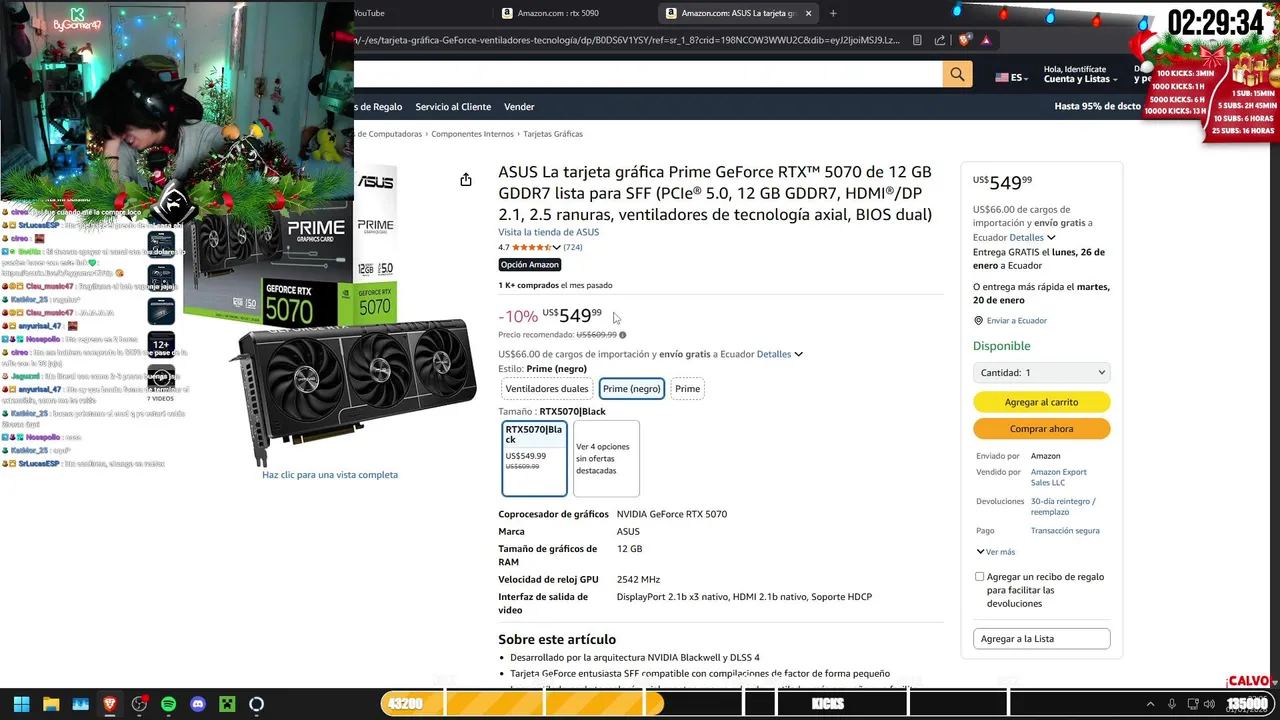Expand Ver más seller details
Screen dimensions: 1280x720
[995, 552]
